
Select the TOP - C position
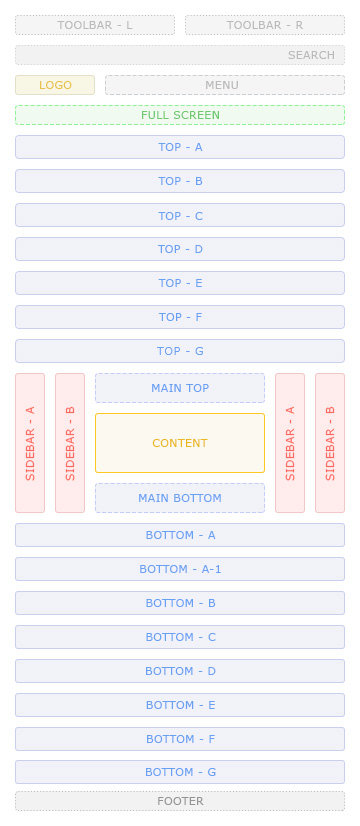tap(180, 215)
